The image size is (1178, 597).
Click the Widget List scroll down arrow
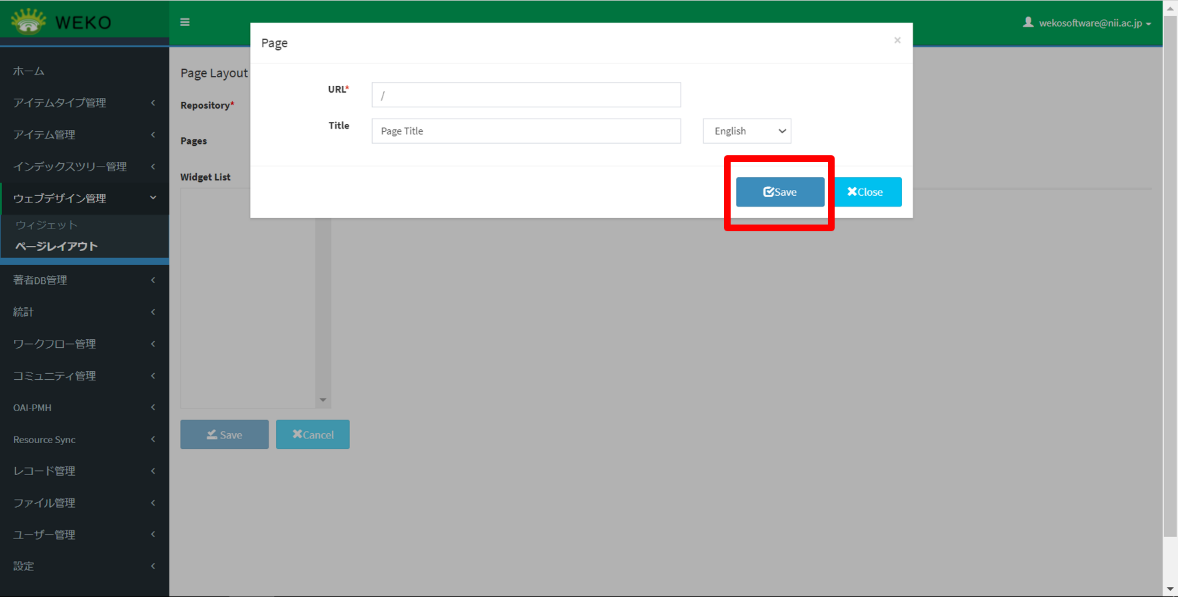pos(323,401)
